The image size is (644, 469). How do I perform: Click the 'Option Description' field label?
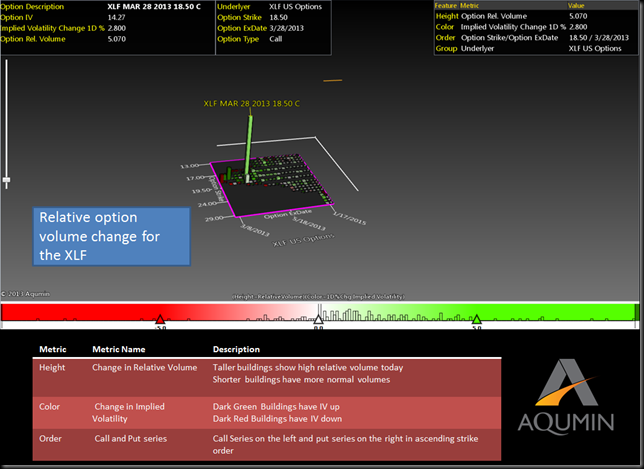[x=32, y=7]
